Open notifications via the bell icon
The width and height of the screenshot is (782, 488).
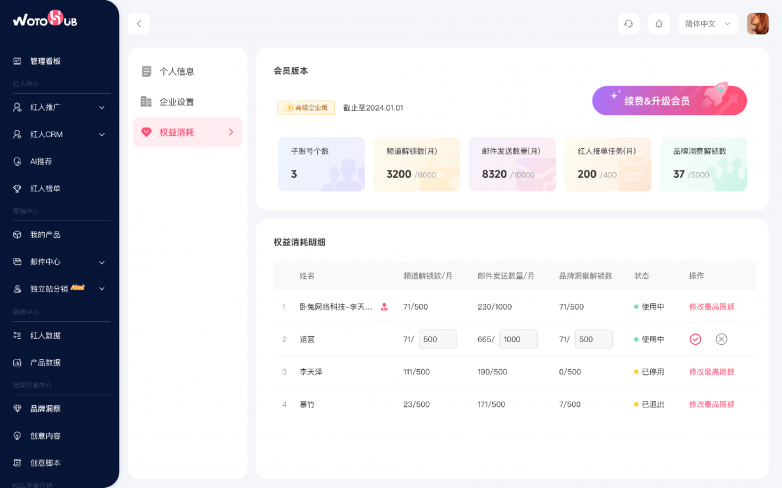click(x=659, y=23)
